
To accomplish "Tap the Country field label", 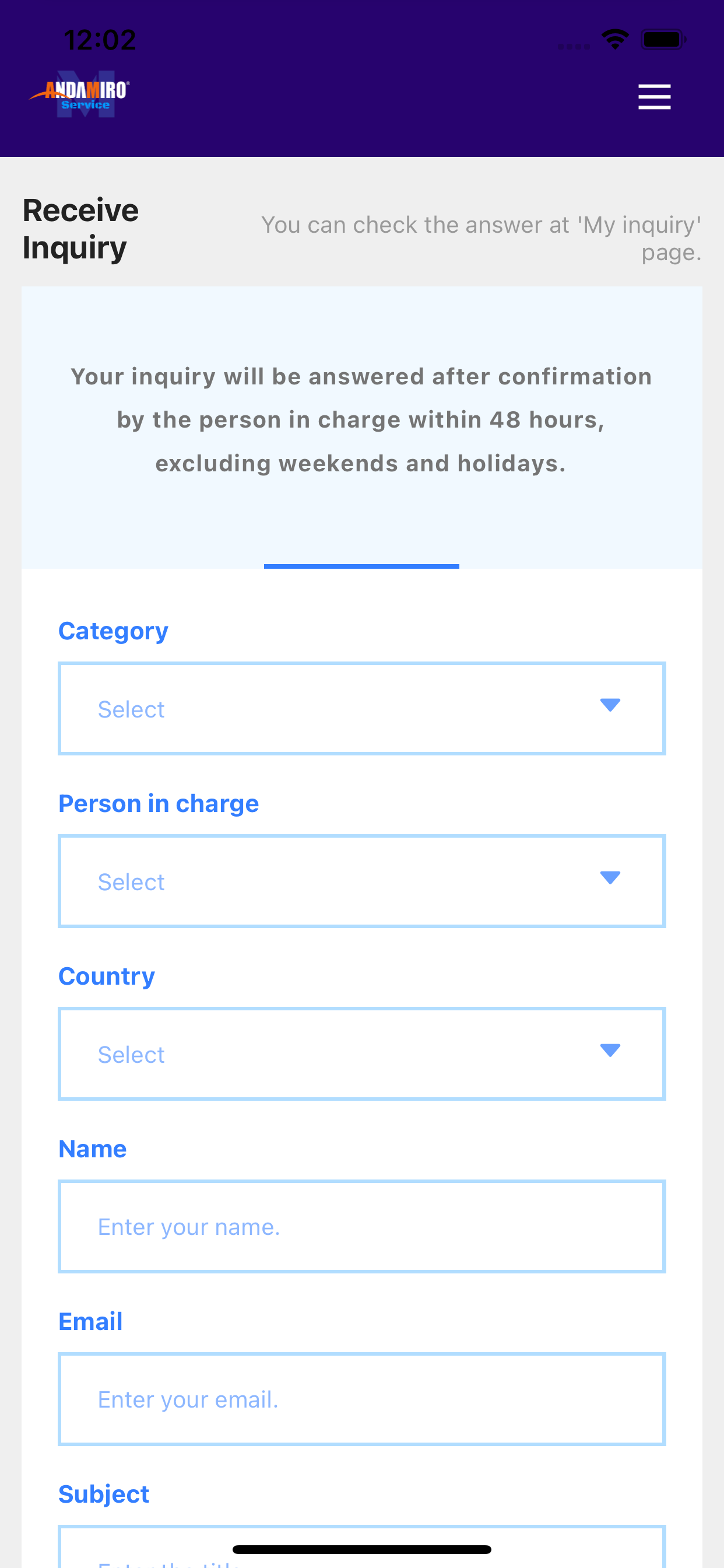I will [x=107, y=976].
